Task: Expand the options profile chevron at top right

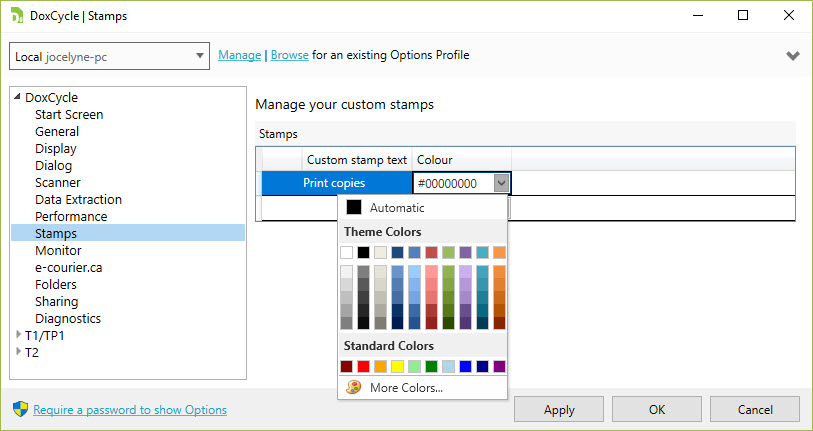Action: tap(792, 55)
